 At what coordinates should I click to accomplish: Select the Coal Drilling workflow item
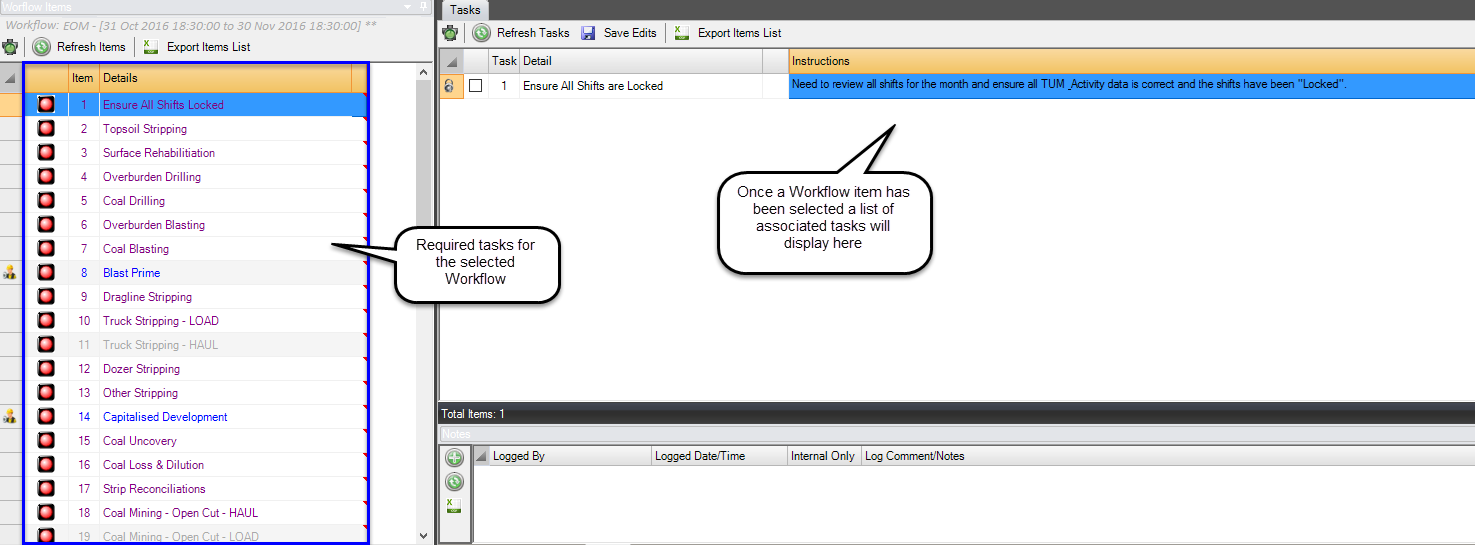point(134,201)
